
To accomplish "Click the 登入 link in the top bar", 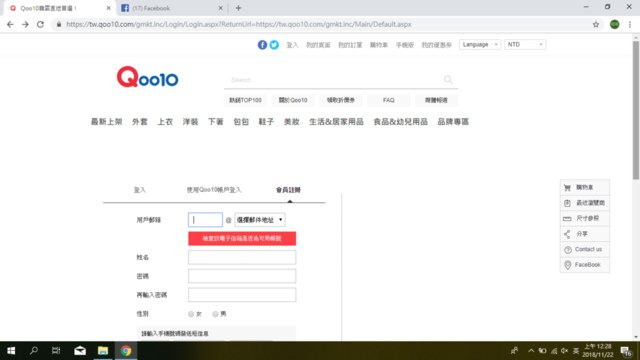I will click(292, 45).
